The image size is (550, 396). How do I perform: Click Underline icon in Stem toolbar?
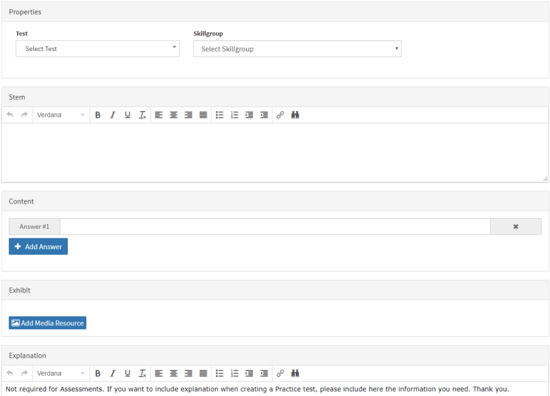coord(127,115)
